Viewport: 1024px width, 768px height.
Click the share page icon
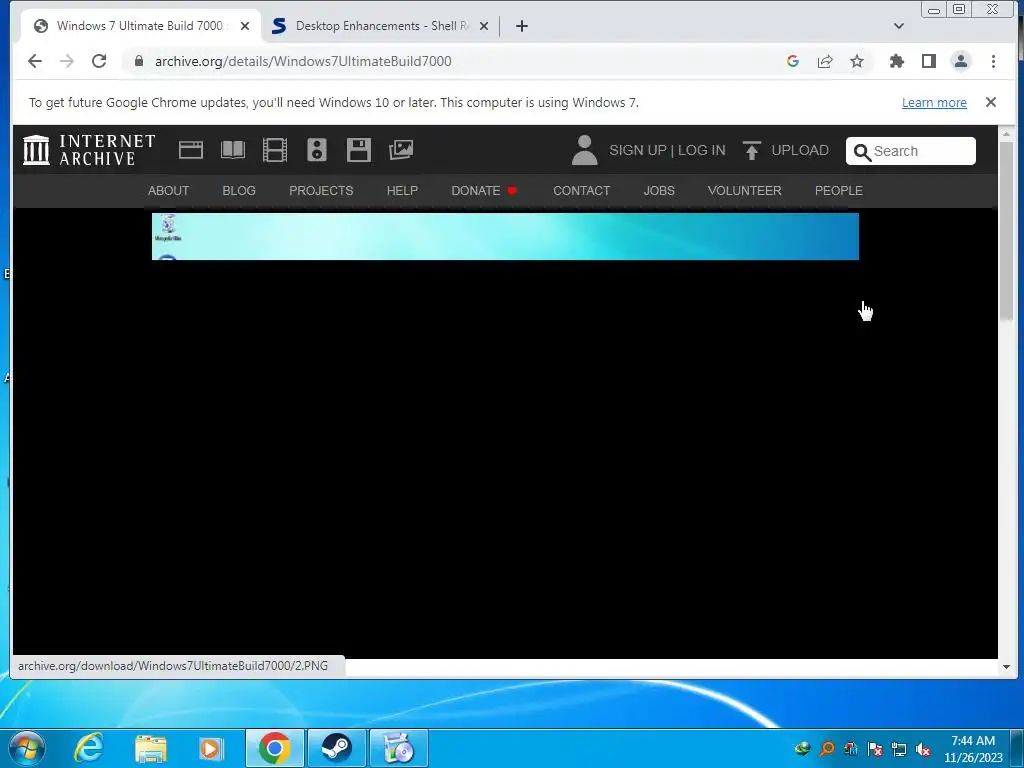825,61
